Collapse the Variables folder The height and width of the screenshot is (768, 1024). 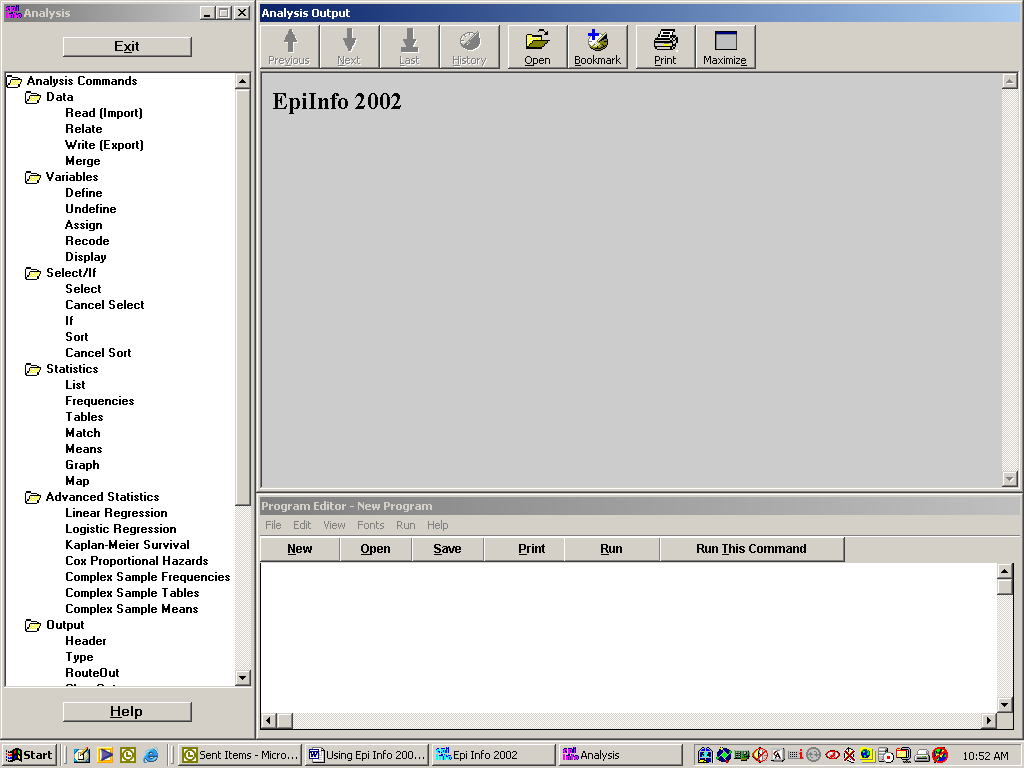click(x=33, y=177)
